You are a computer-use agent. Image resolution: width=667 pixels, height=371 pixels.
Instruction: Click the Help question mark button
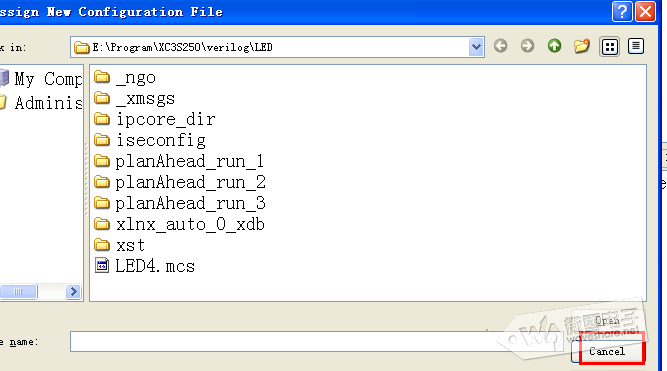[x=622, y=11]
